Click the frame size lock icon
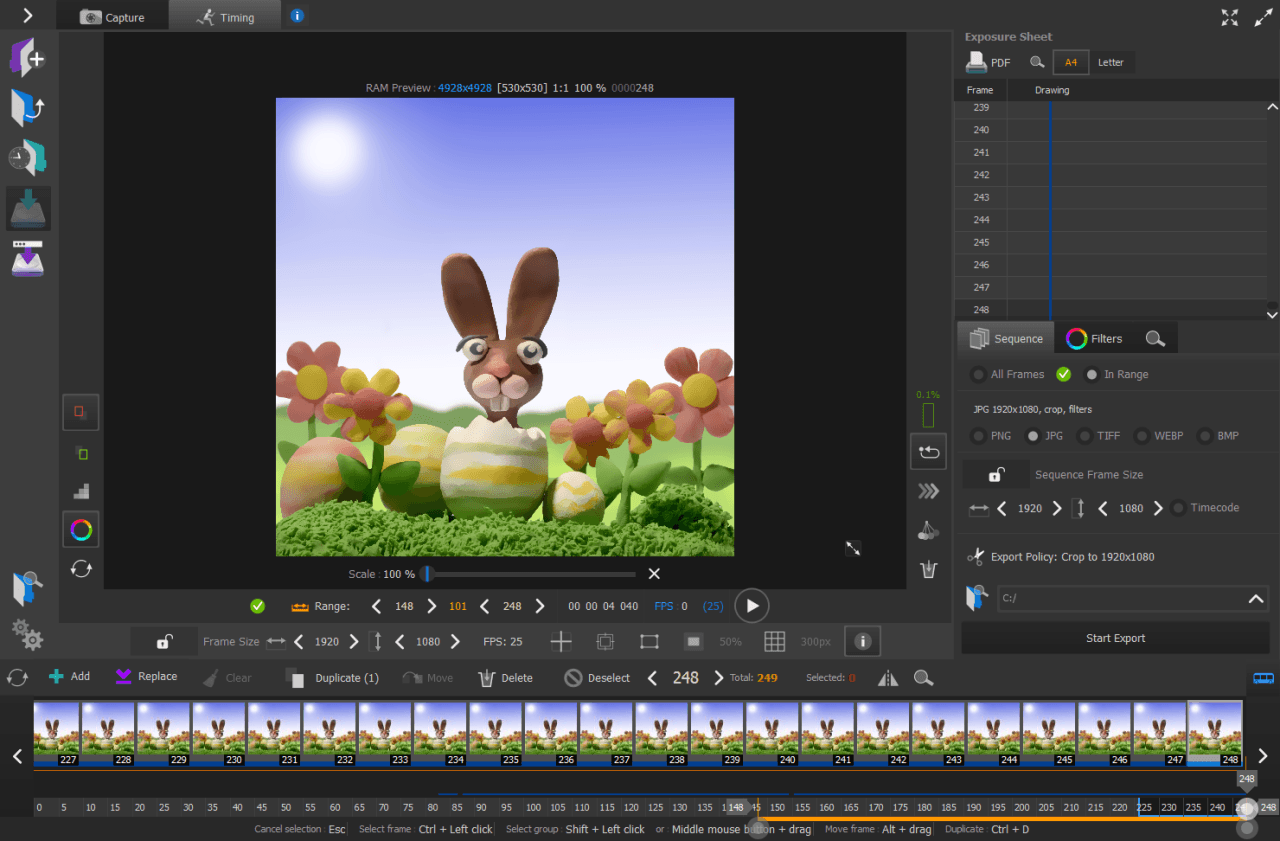Image resolution: width=1280 pixels, height=841 pixels. coord(165,642)
